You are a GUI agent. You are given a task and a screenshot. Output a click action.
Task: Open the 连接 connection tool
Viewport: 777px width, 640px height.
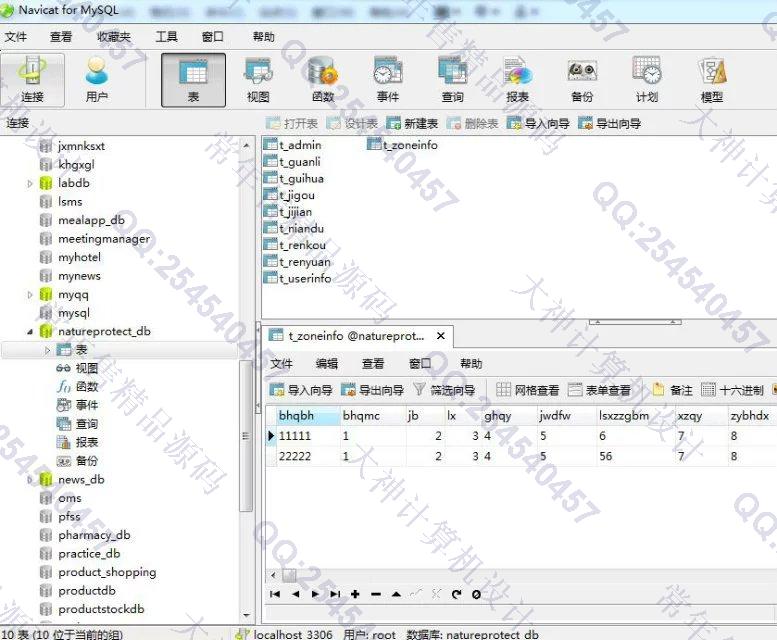(x=32, y=80)
